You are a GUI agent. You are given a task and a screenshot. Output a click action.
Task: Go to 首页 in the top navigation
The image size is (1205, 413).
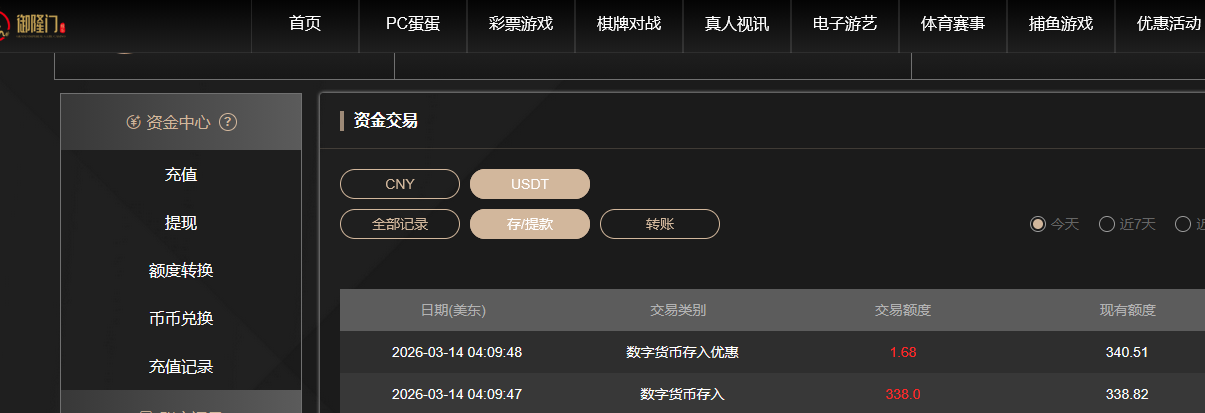point(305,24)
